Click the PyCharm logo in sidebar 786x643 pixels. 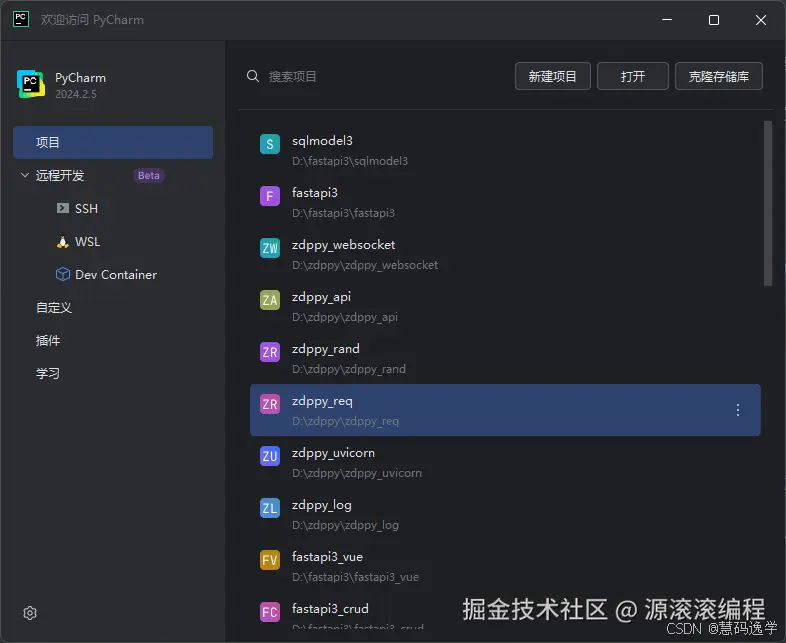pos(31,84)
